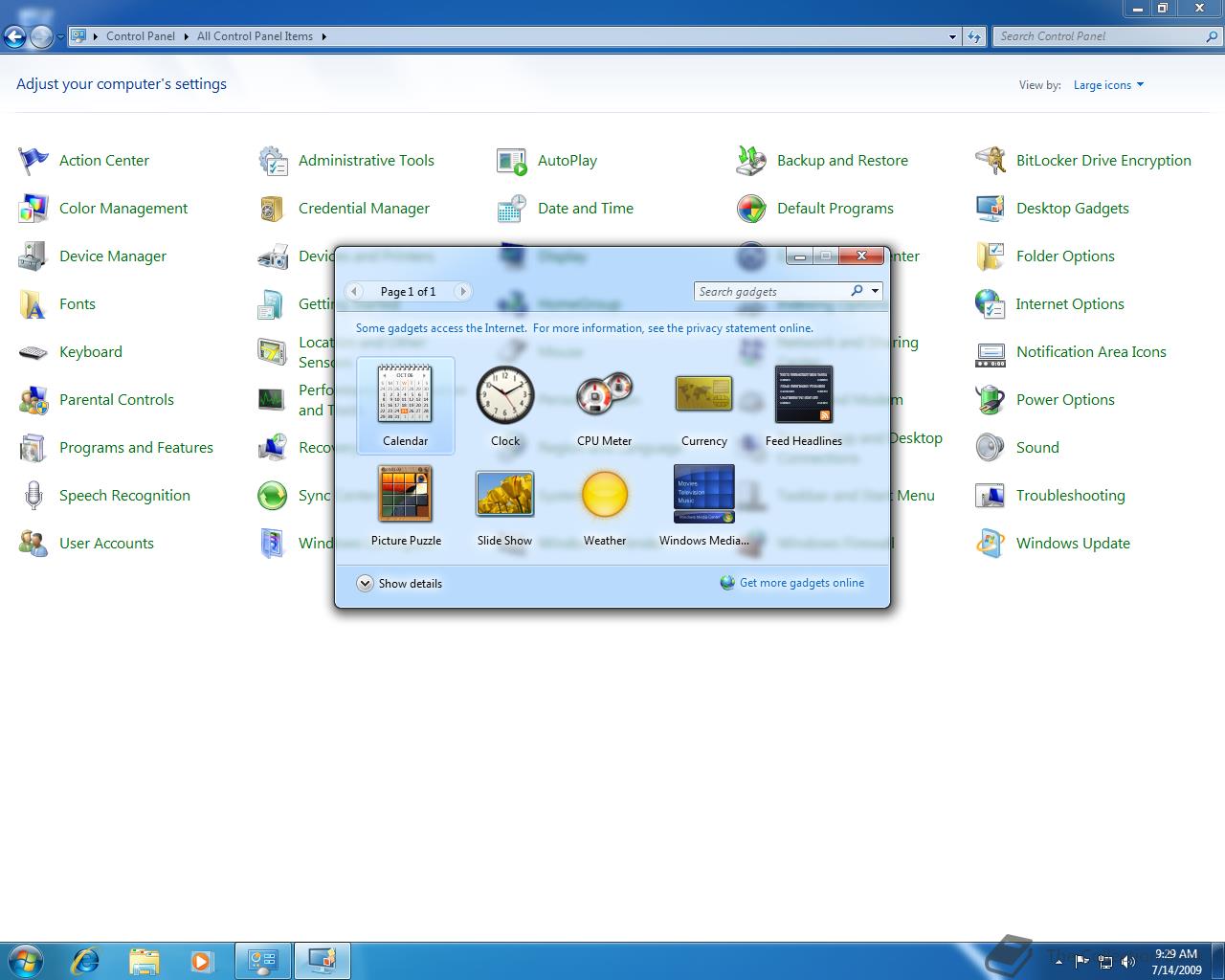
Task: Open Date and Time settings
Action: [565, 209]
